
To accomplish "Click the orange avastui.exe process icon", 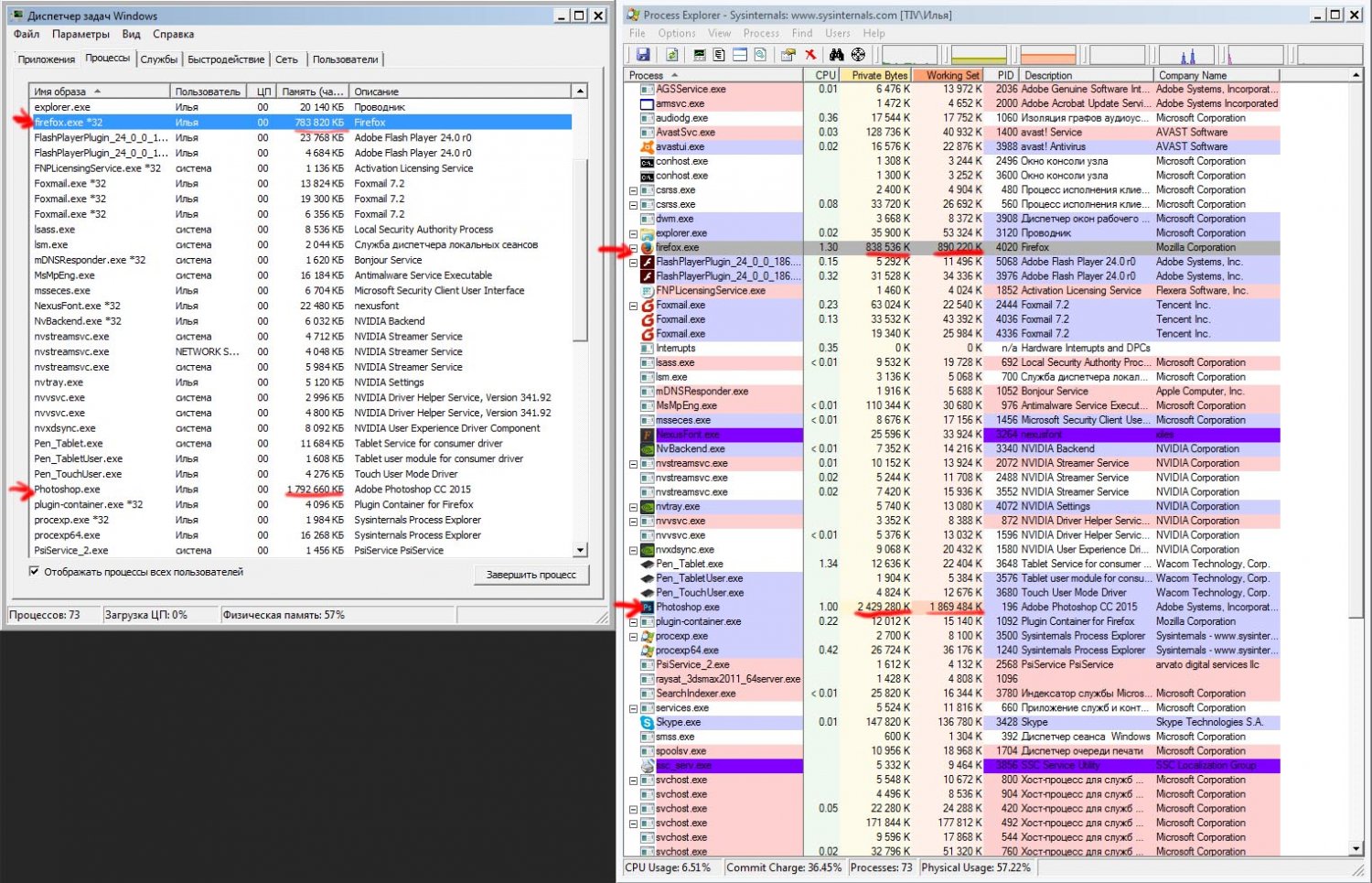I will click(x=648, y=146).
